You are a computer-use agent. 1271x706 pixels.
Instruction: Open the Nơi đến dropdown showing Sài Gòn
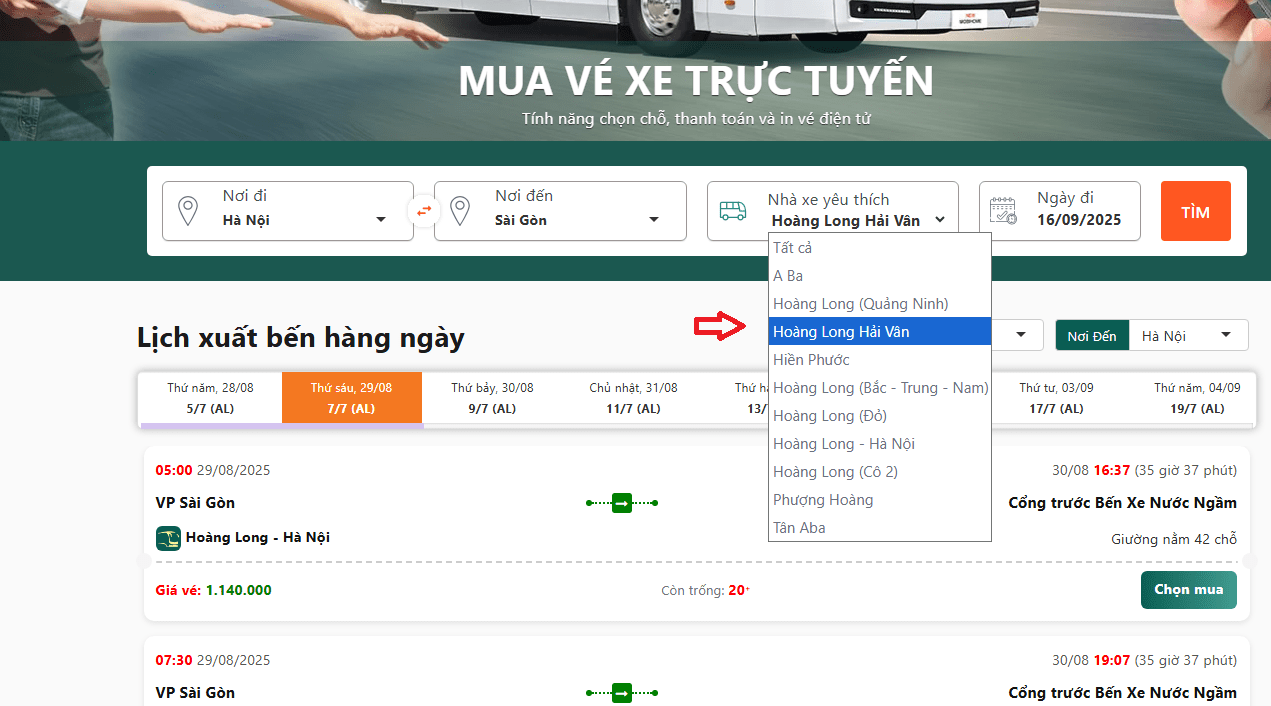pos(575,220)
